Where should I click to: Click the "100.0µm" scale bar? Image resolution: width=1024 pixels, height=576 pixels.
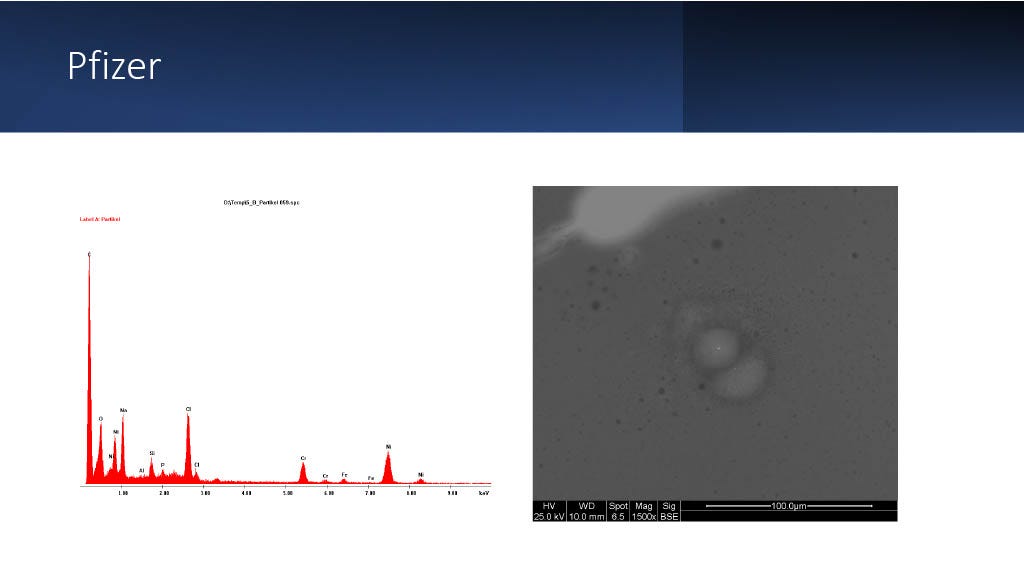[789, 505]
